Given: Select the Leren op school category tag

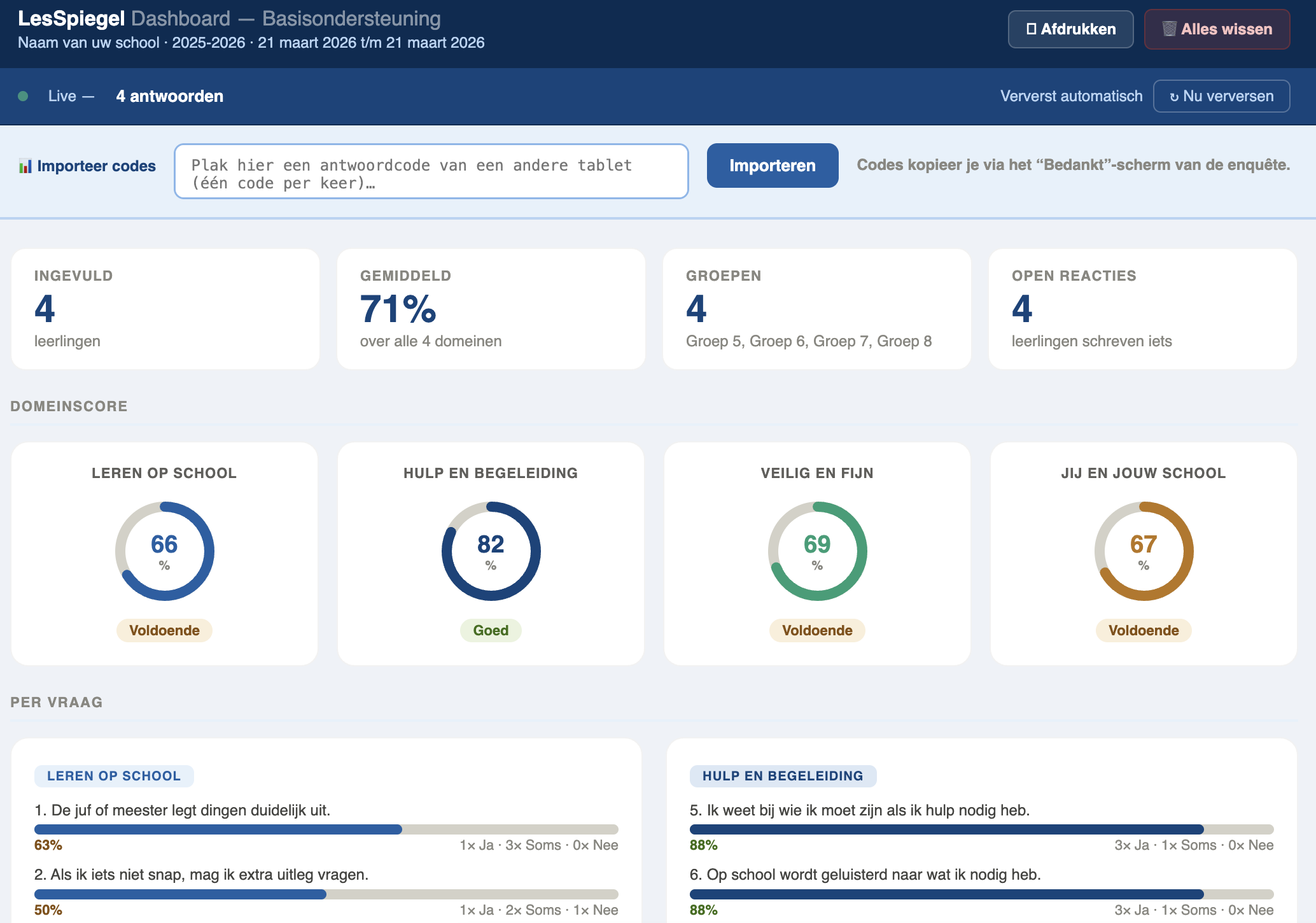Looking at the screenshot, I should point(114,776).
